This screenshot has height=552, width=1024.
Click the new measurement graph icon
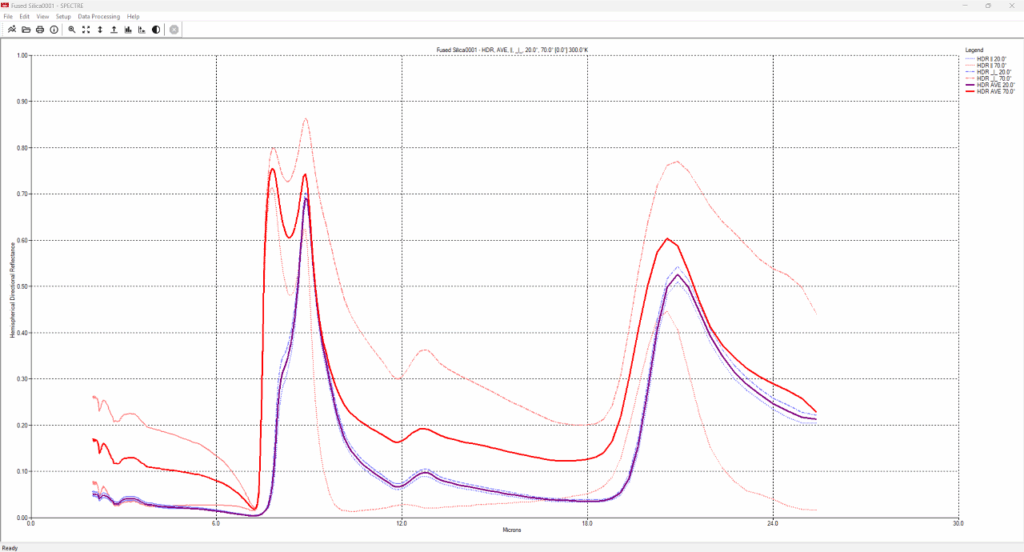point(11,30)
